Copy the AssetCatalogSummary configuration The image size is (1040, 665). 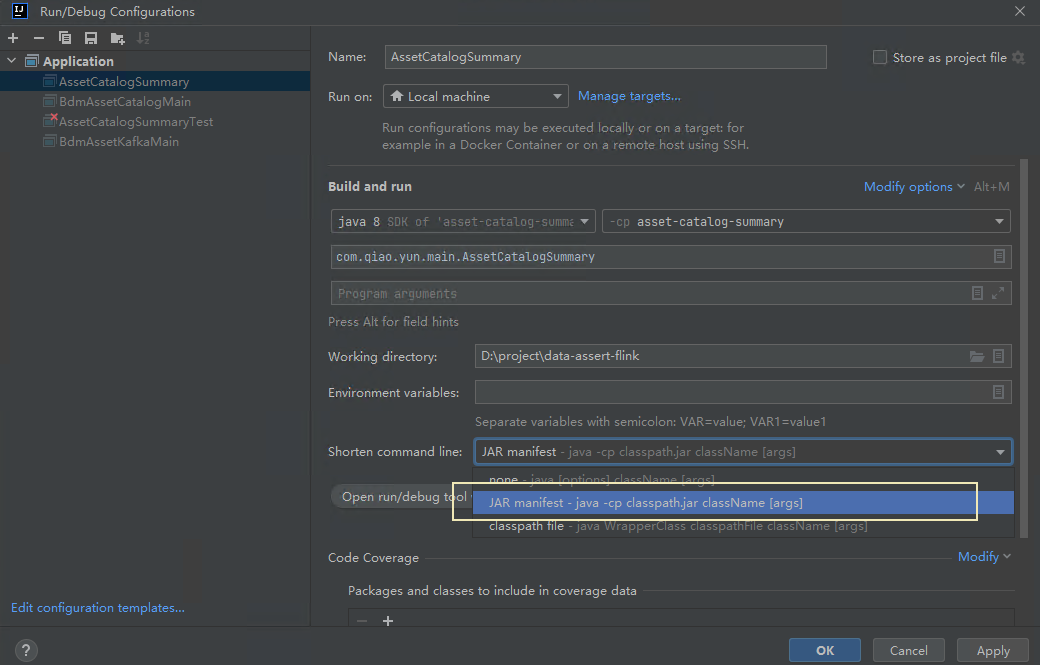(64, 38)
